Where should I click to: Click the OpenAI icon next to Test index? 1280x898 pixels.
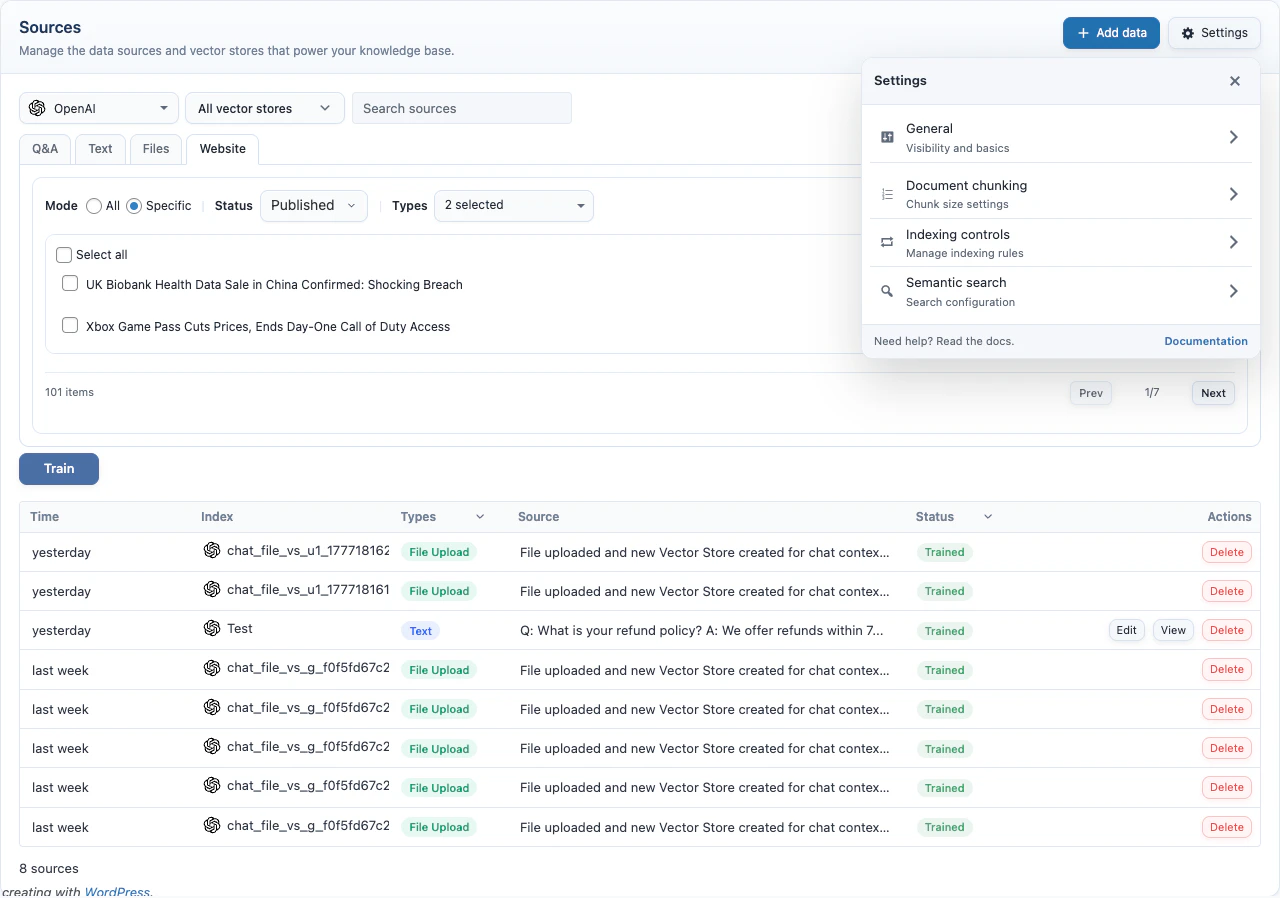212,629
